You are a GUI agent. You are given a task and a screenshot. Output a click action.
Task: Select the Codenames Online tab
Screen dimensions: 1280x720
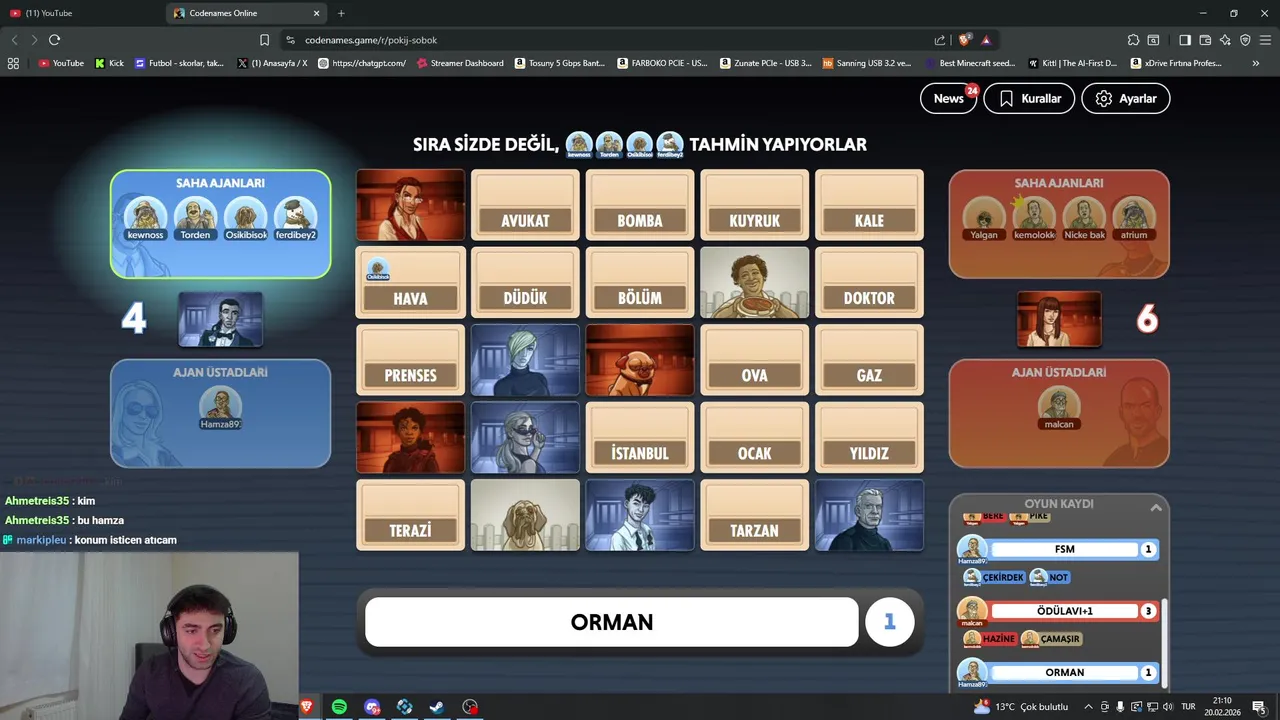246,13
